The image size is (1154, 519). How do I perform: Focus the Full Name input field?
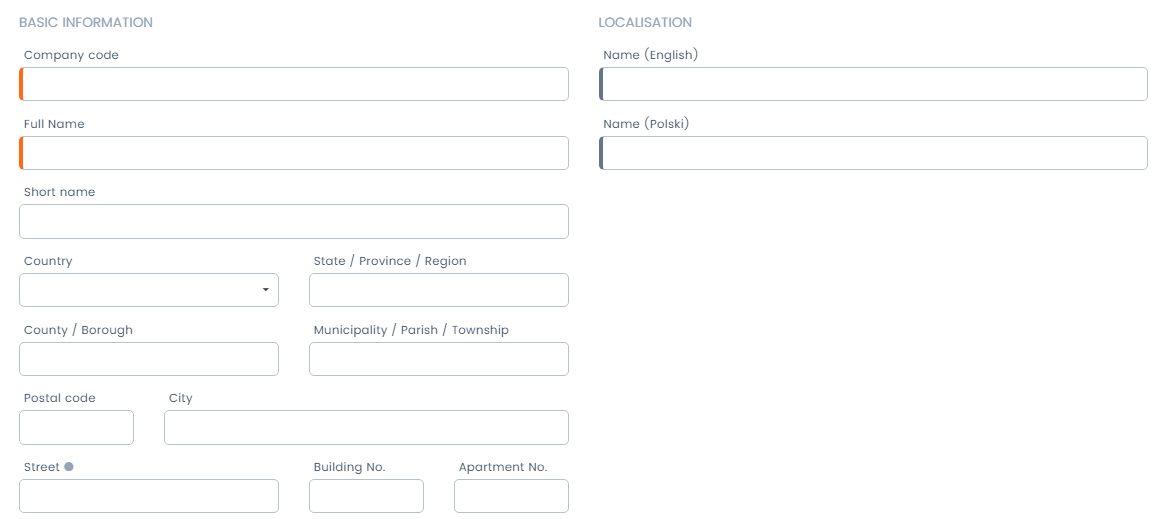294,153
